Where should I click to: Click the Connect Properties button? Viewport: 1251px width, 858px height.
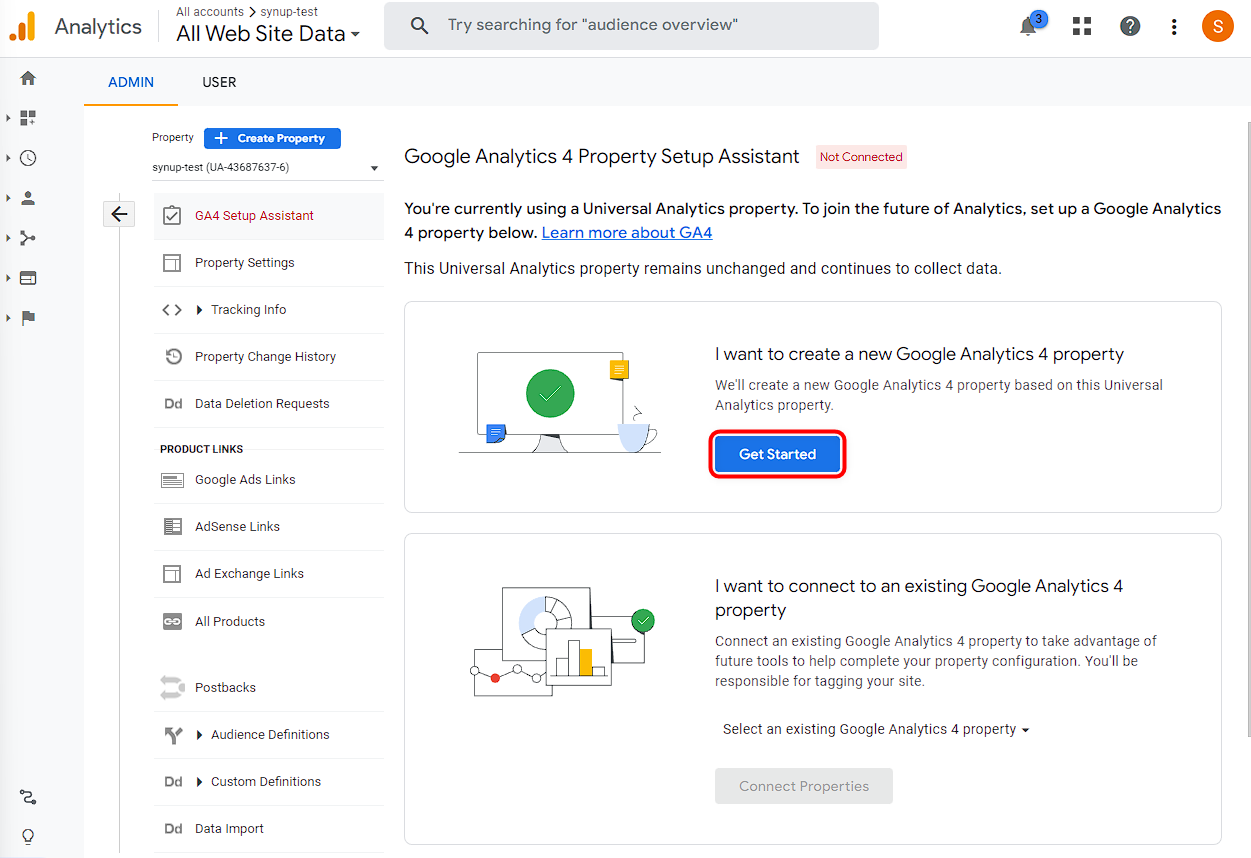click(804, 786)
